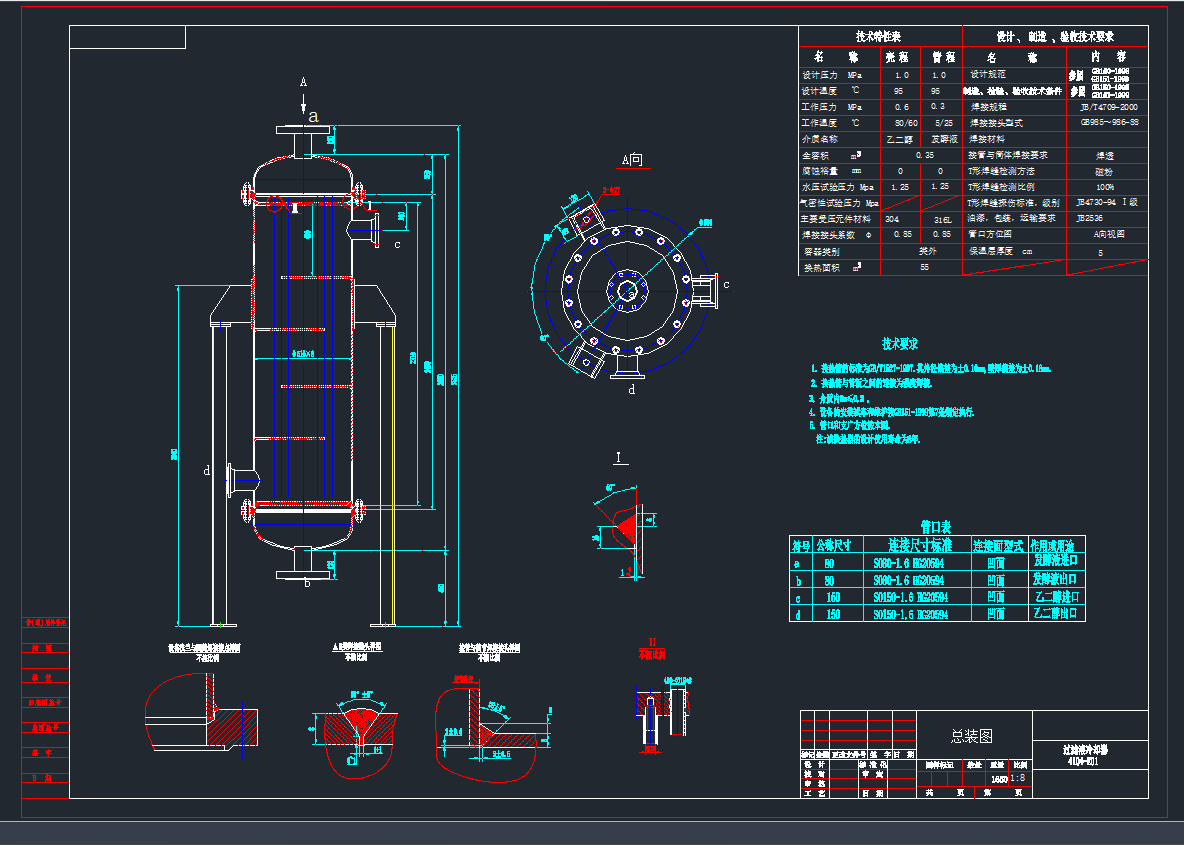
Task: Click the 技术要求 heading
Action: click(x=900, y=343)
